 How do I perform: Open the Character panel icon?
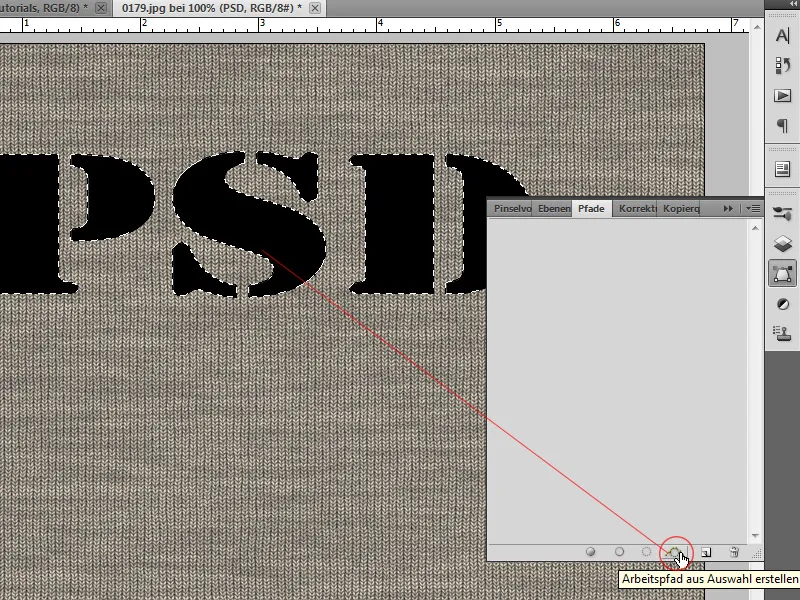[782, 36]
